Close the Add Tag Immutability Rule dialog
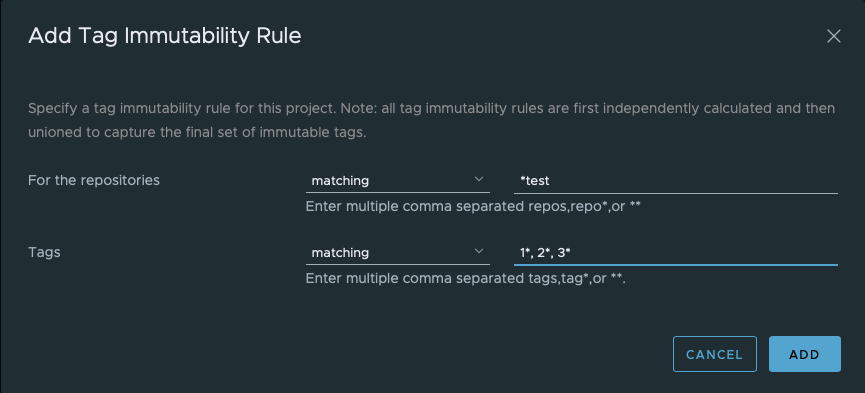The image size is (865, 393). [x=834, y=36]
